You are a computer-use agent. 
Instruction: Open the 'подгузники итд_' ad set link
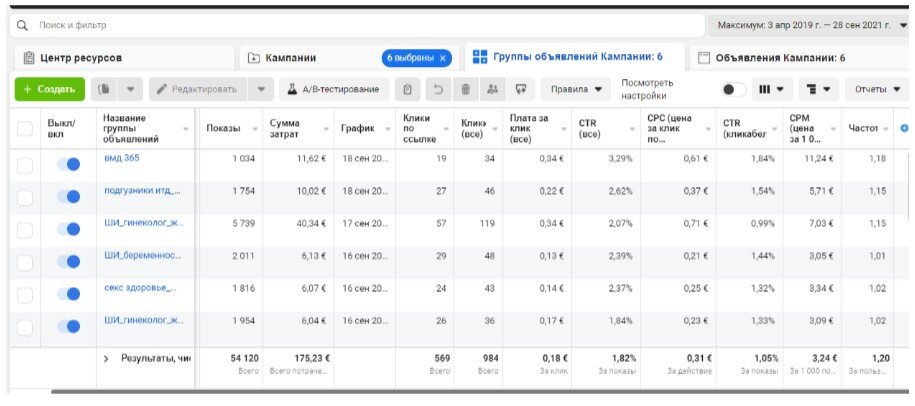click(x=142, y=190)
